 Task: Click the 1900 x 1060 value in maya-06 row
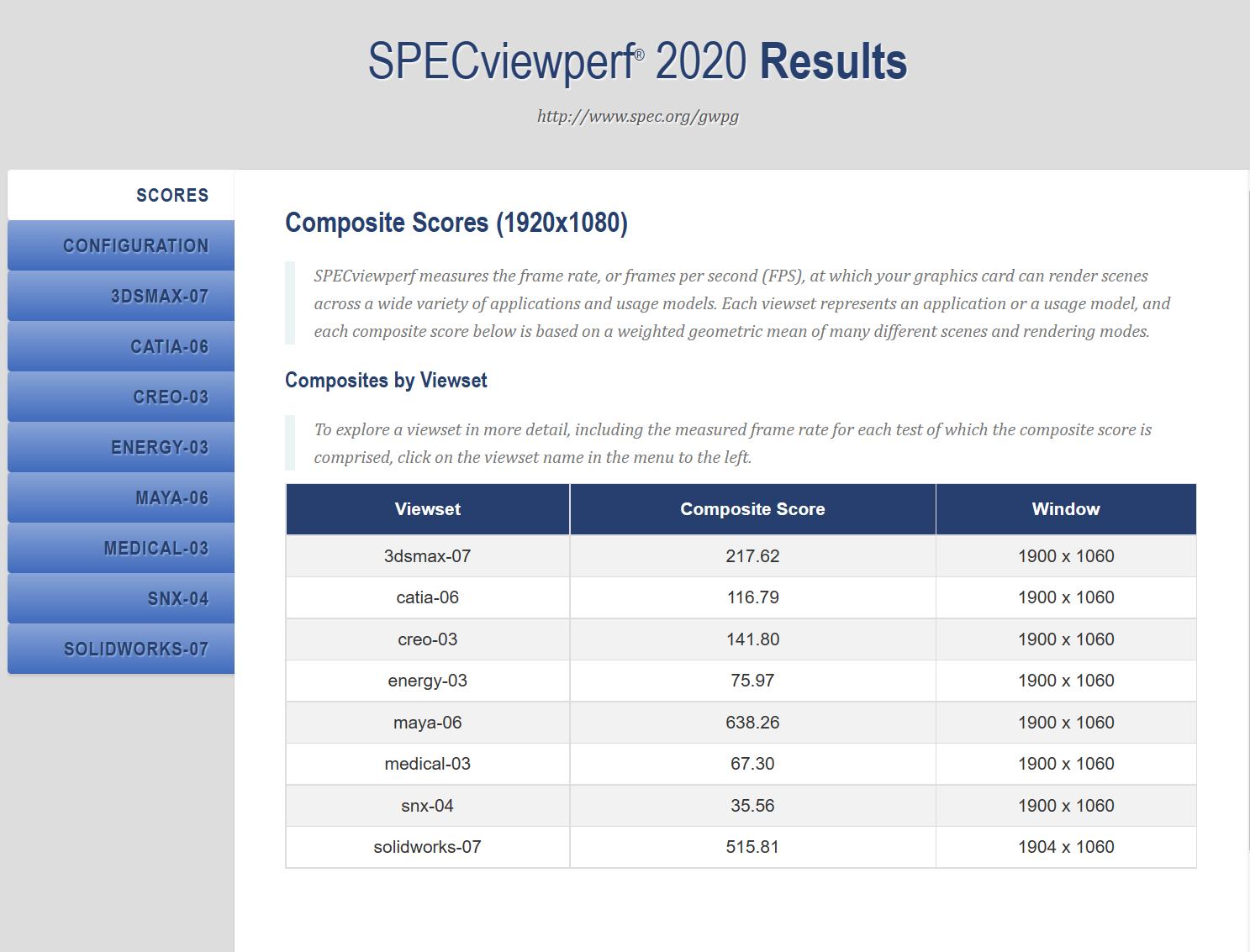pyautogui.click(x=1066, y=723)
